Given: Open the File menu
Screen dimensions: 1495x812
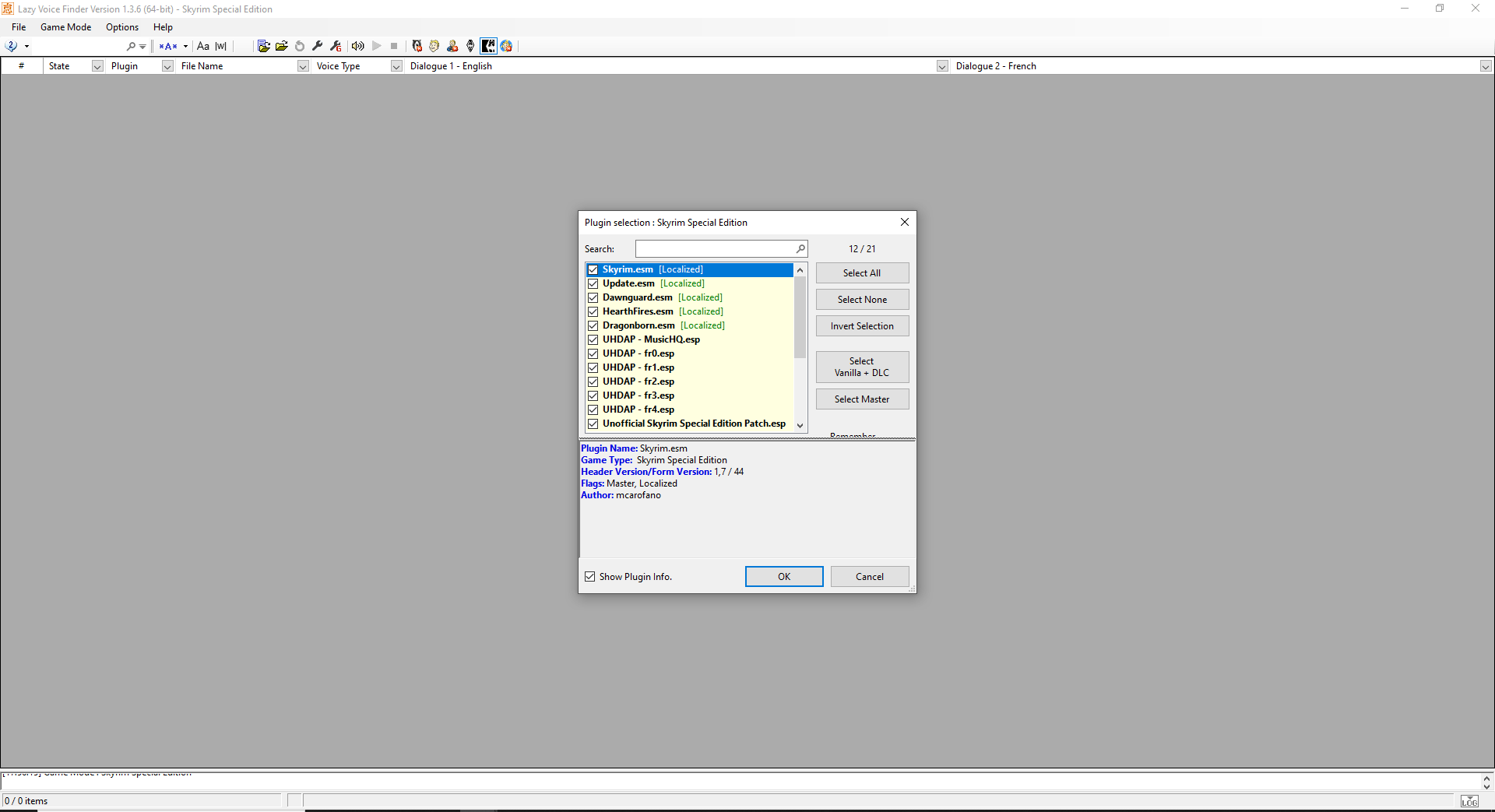Looking at the screenshot, I should click(19, 27).
